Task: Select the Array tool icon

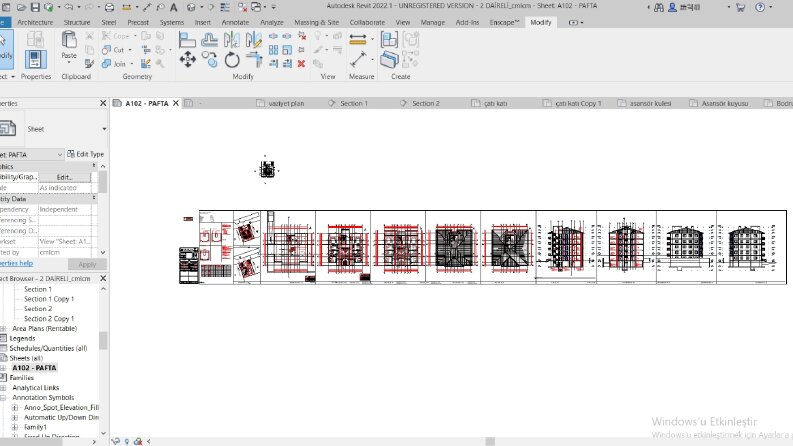Action: pyautogui.click(x=273, y=50)
